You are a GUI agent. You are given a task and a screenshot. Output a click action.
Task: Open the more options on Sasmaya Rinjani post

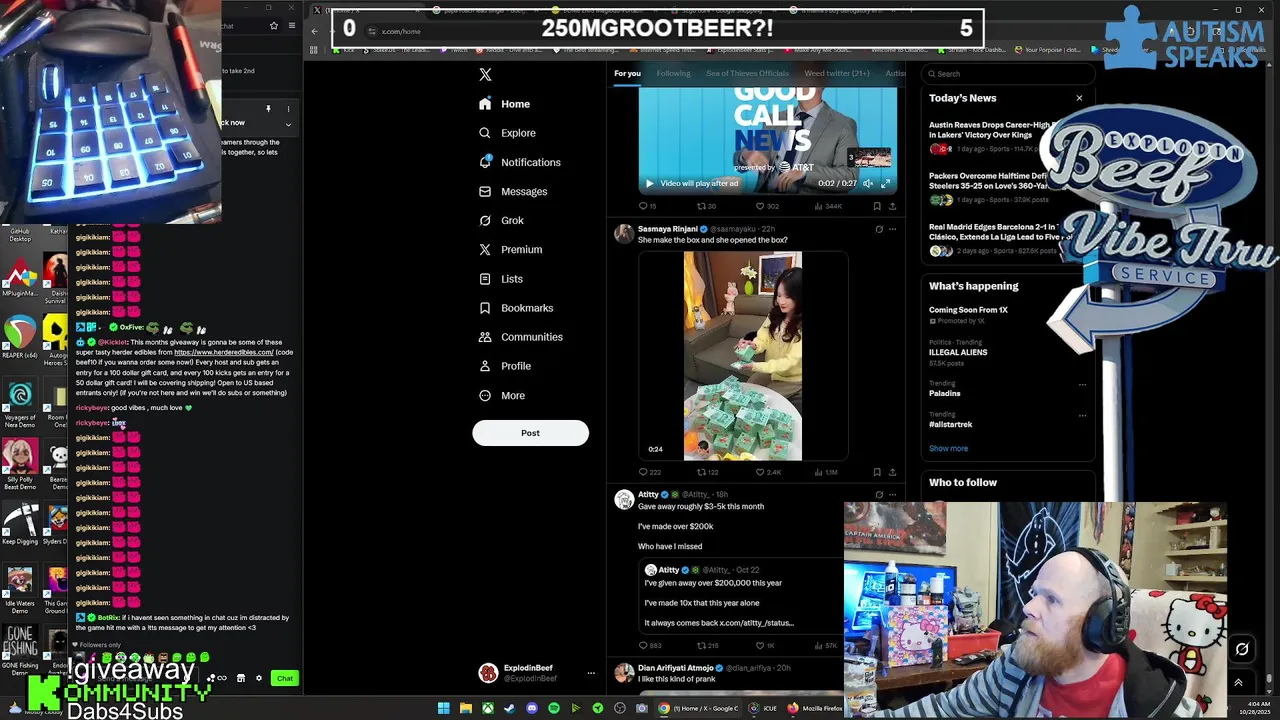(892, 229)
